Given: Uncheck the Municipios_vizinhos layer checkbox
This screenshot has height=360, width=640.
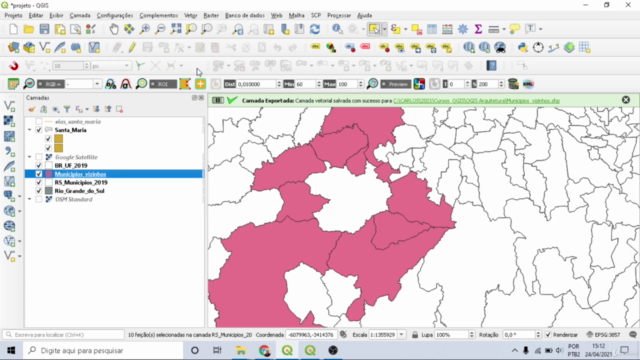Looking at the screenshot, I should click(x=39, y=174).
